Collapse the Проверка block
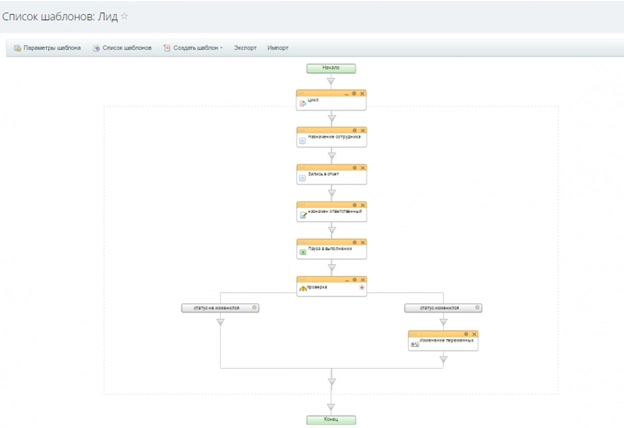624x428 pixels. click(346, 278)
